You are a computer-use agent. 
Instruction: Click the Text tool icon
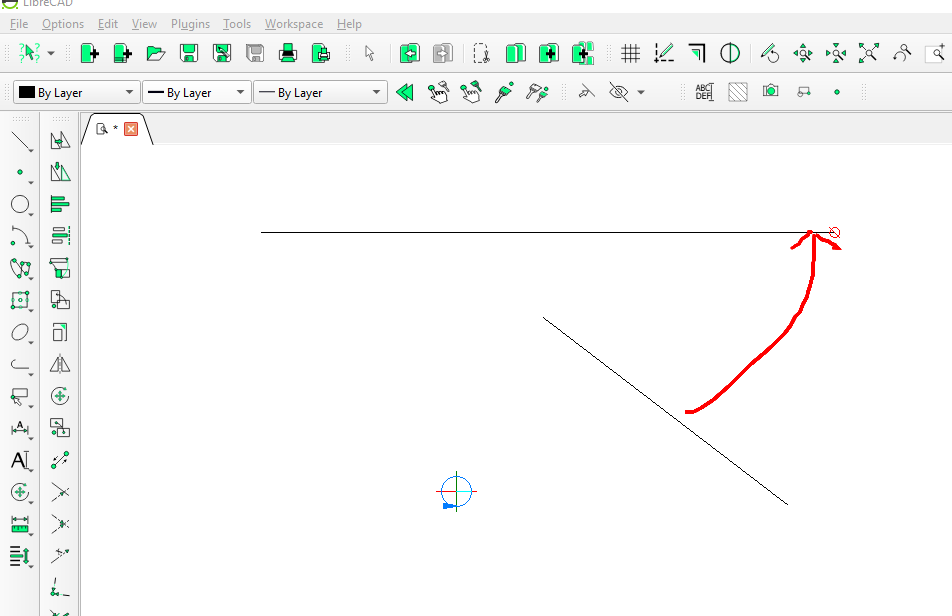pyautogui.click(x=20, y=460)
